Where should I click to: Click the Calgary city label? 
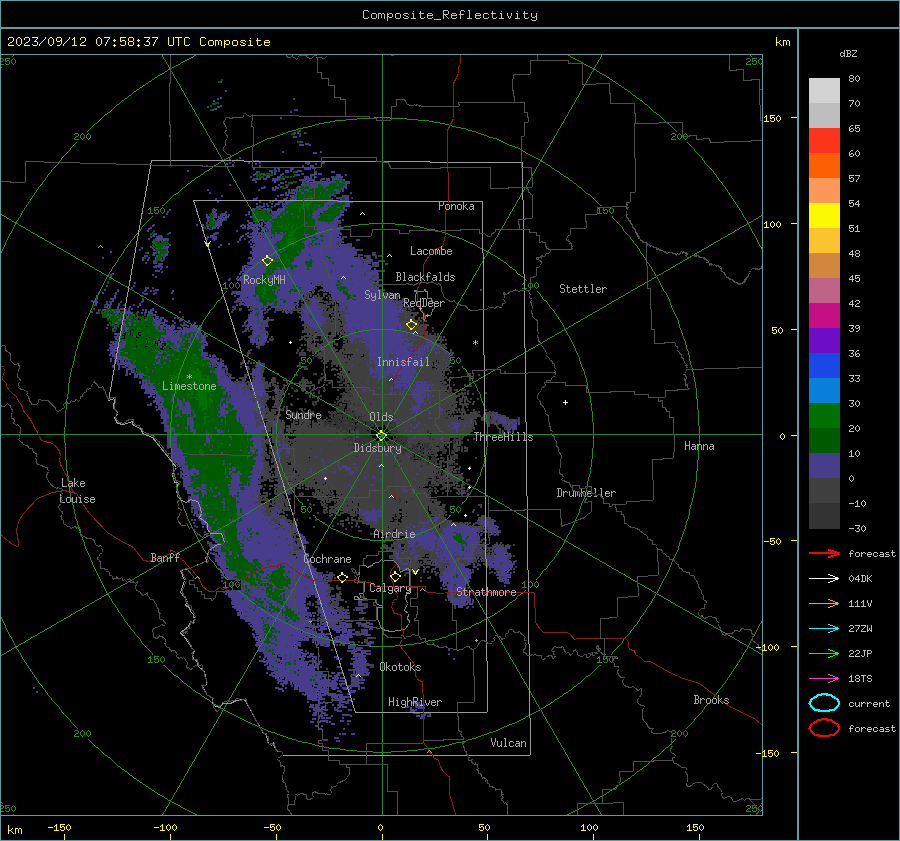click(390, 588)
